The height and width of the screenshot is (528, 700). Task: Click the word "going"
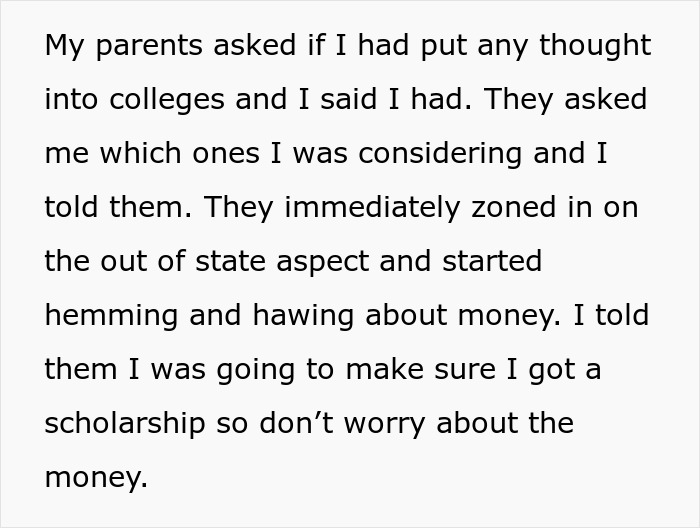point(255,370)
